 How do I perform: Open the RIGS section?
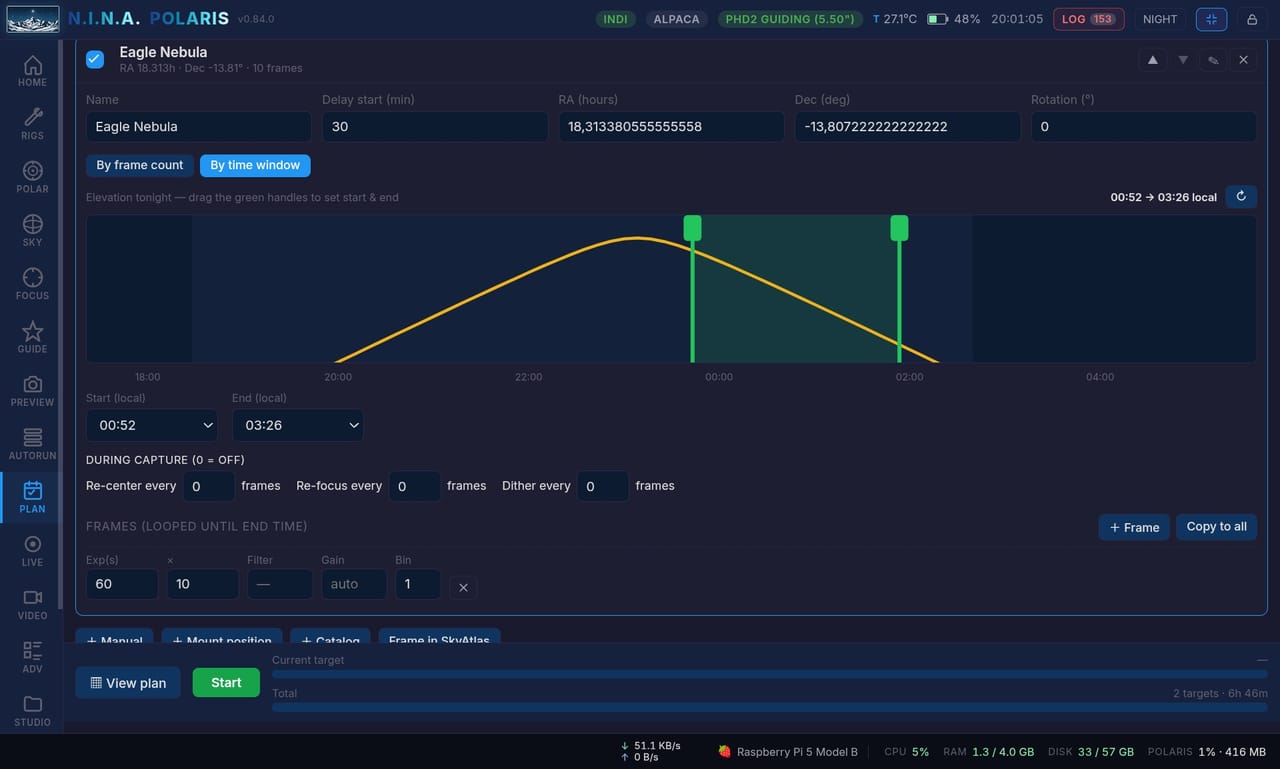pos(32,124)
